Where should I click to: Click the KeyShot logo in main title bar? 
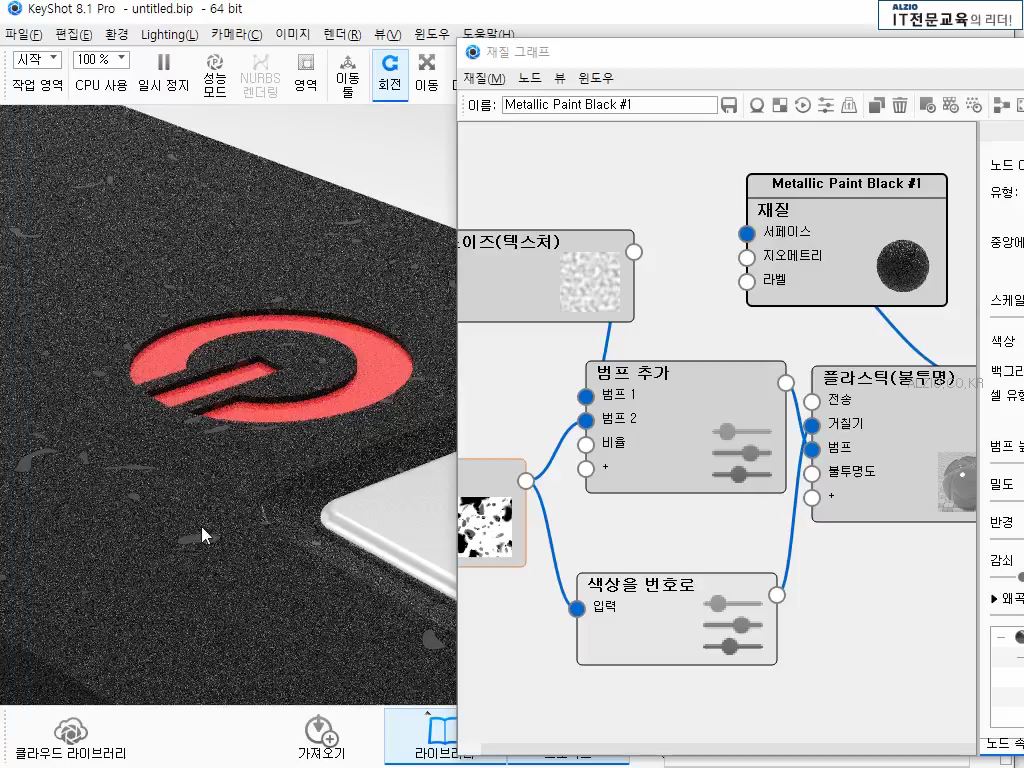14,8
